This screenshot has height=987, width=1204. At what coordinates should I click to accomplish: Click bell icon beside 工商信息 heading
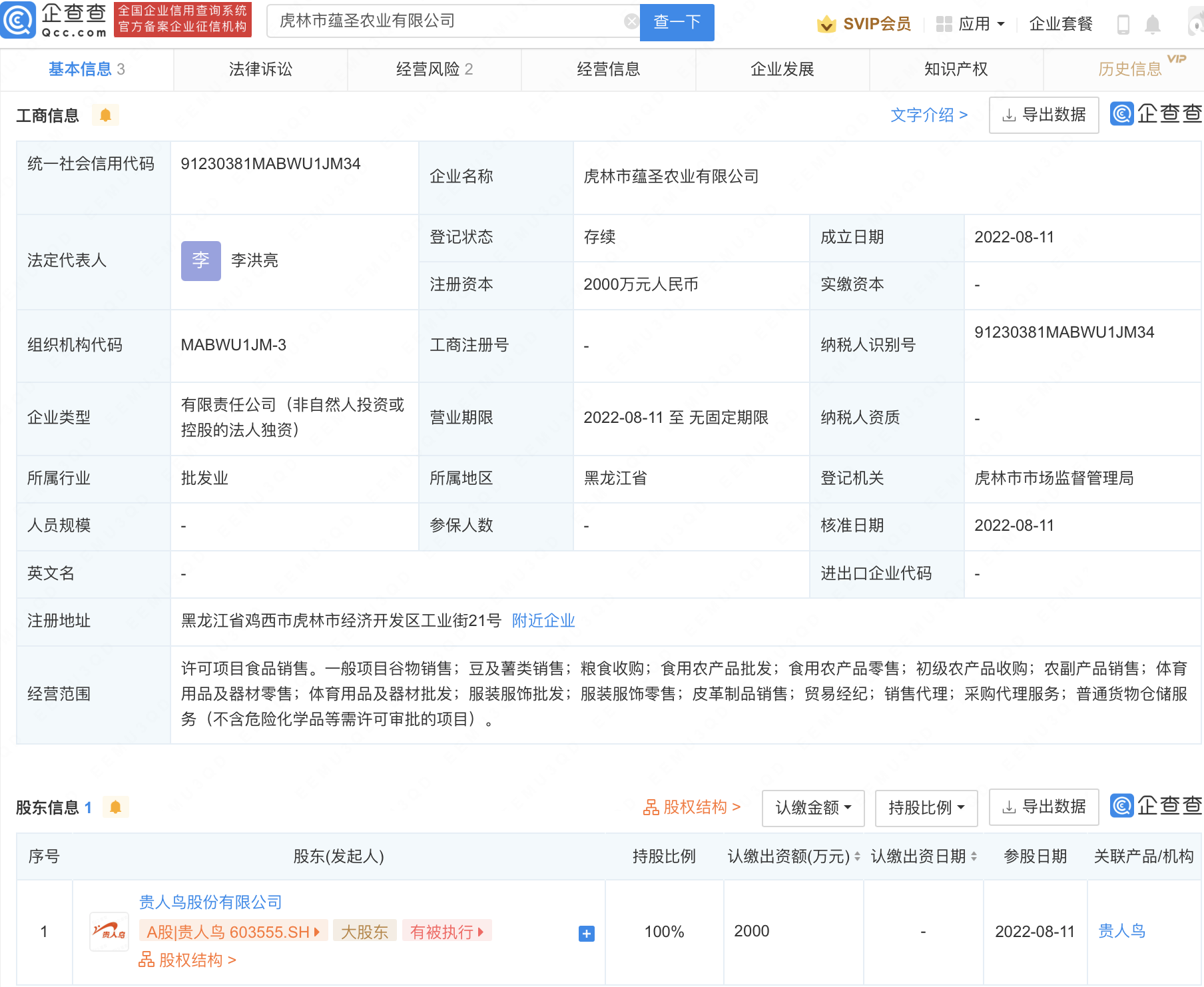[x=105, y=115]
